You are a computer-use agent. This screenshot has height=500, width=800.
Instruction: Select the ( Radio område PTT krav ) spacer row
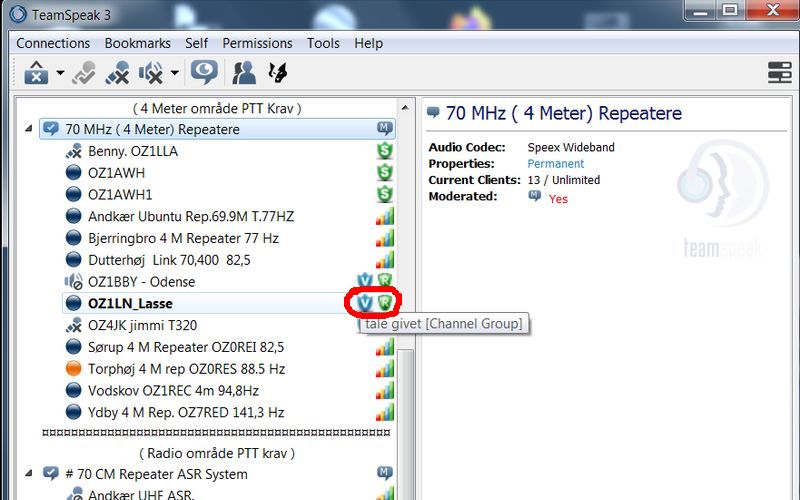217,453
